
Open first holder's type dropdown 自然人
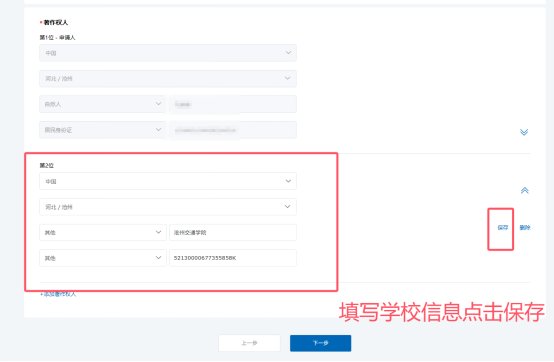tap(102, 104)
